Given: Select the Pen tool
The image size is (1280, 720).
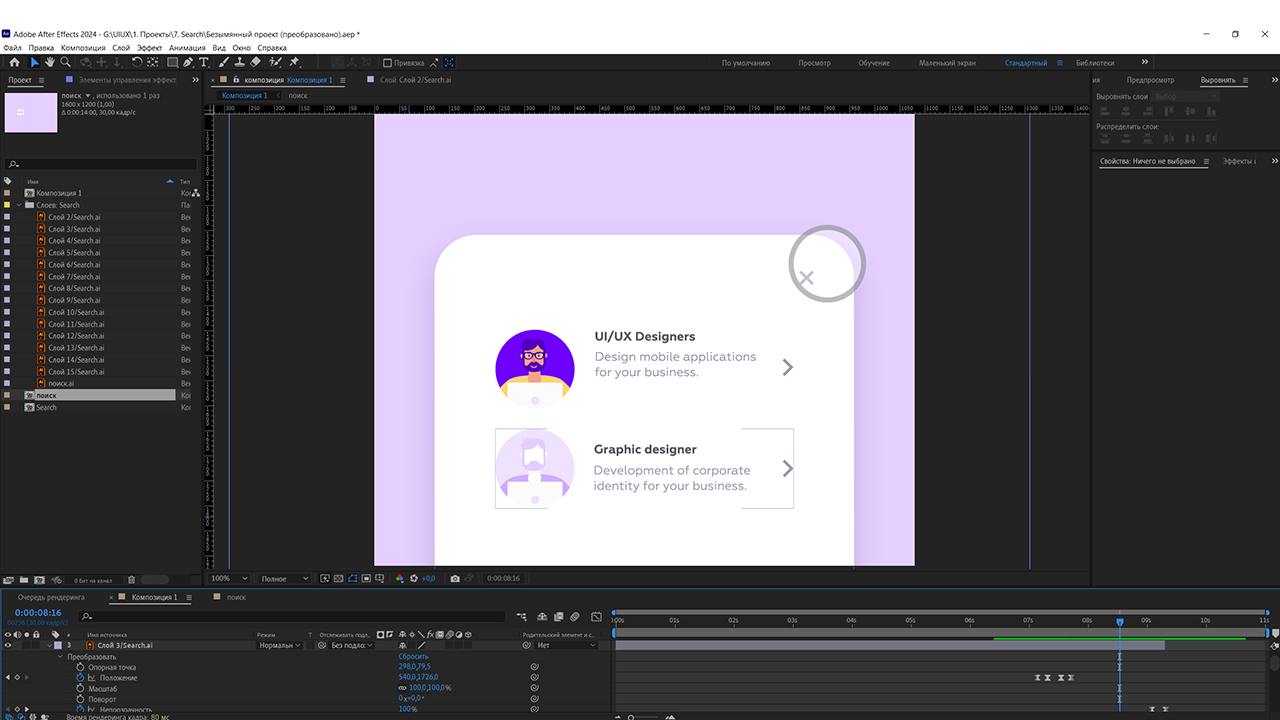Looking at the screenshot, I should (188, 62).
